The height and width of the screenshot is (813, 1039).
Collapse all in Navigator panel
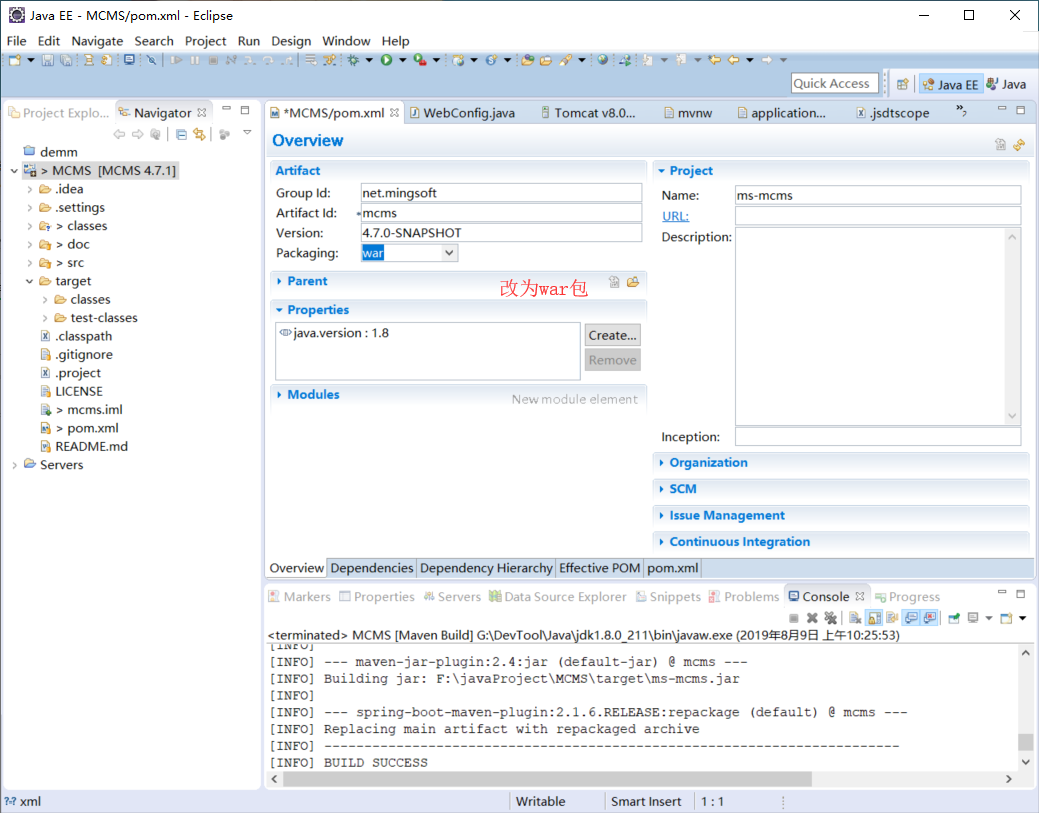click(x=181, y=135)
